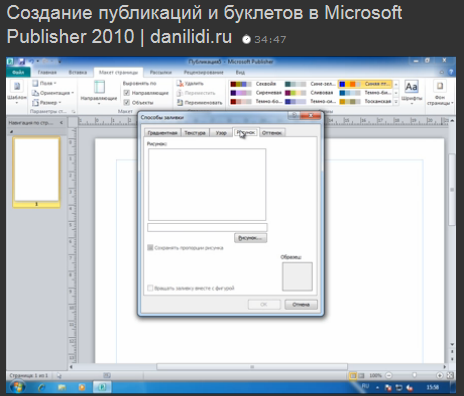Click the Undo icon in quick access toolbar
The width and height of the screenshot is (464, 396).
31,62
